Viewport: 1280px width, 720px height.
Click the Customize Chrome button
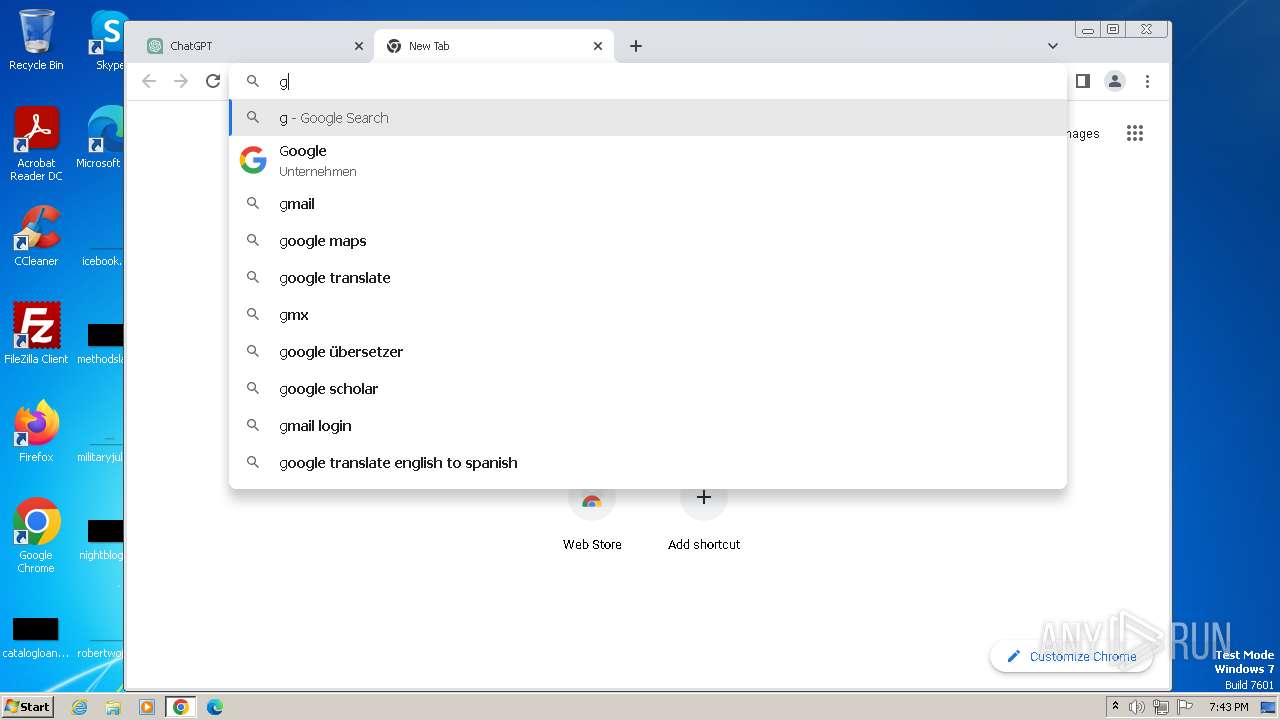[1071, 656]
